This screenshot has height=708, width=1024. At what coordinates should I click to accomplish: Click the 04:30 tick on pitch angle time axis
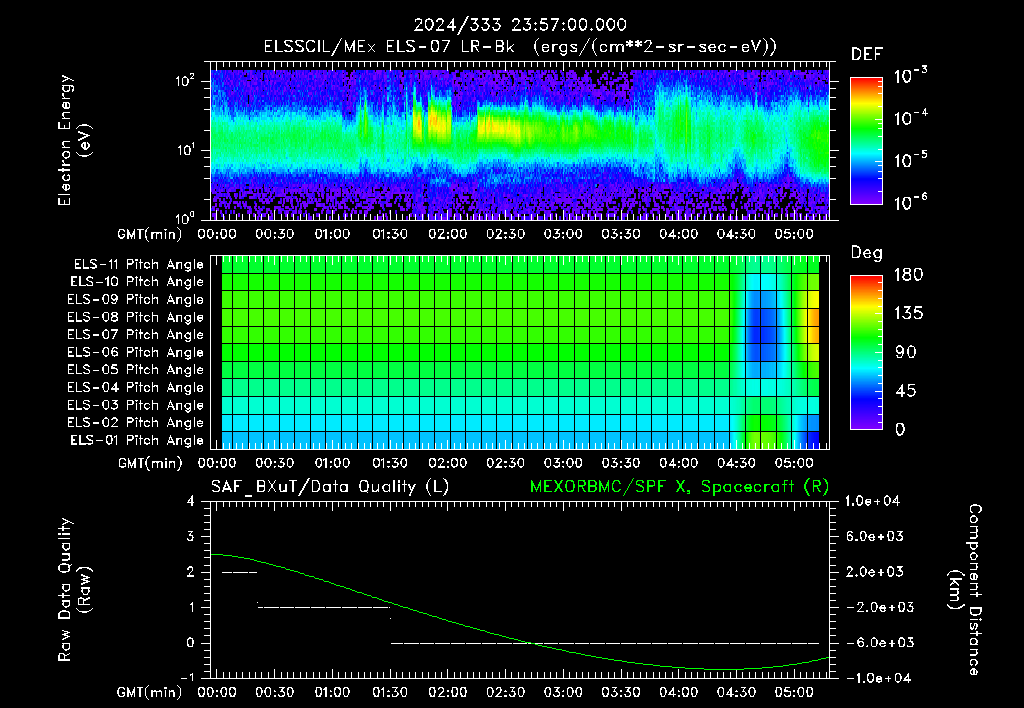coord(736,463)
